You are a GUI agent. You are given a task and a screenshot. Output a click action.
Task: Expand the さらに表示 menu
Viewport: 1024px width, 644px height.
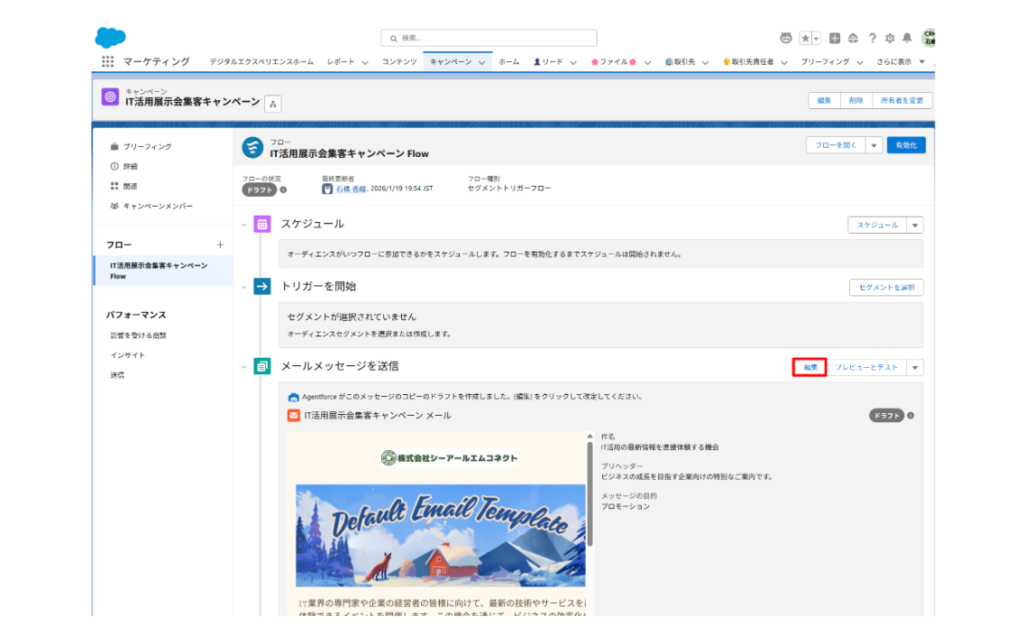(901, 61)
